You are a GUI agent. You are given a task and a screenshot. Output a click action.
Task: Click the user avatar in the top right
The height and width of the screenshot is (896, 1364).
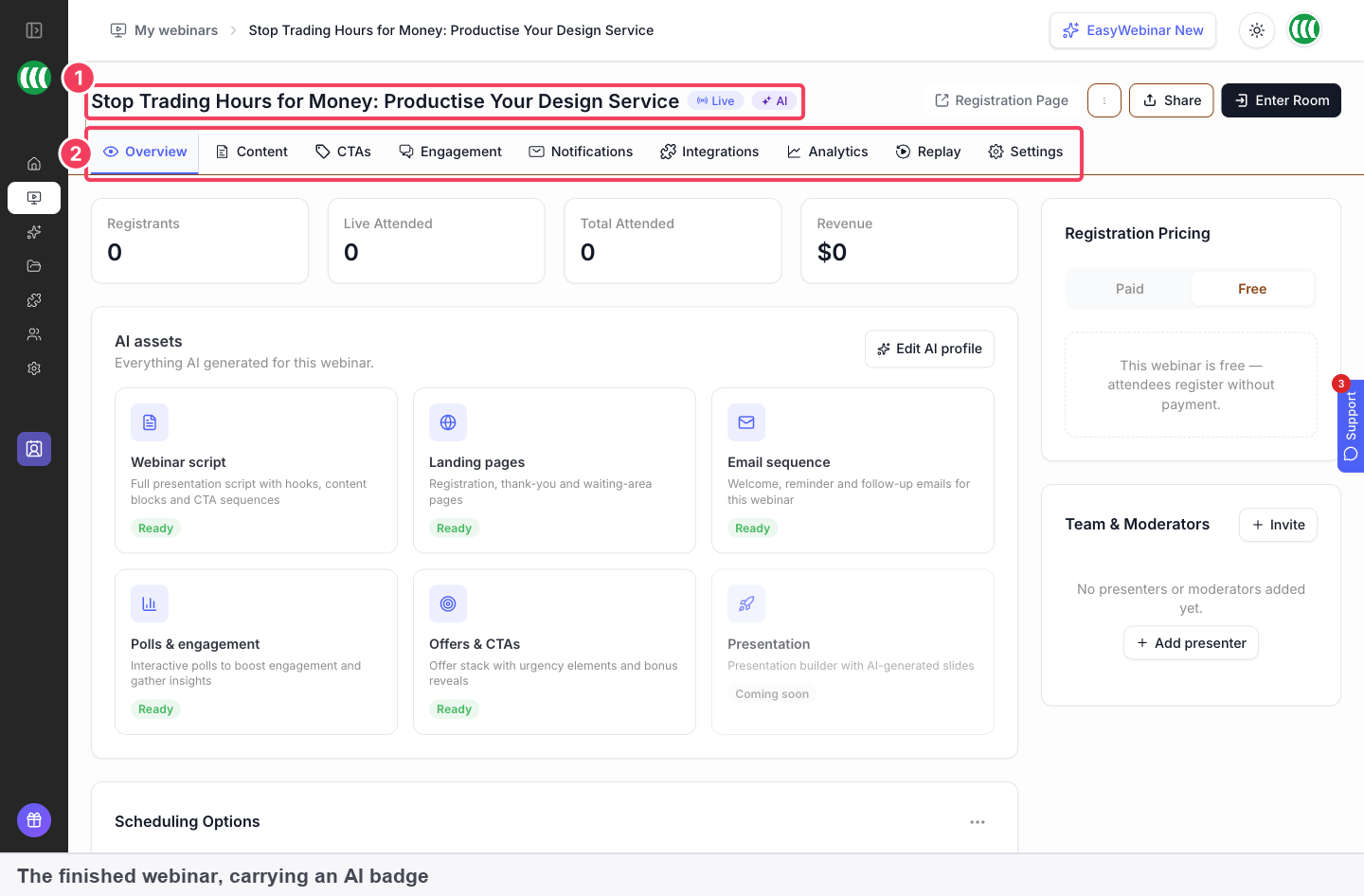tap(1304, 30)
